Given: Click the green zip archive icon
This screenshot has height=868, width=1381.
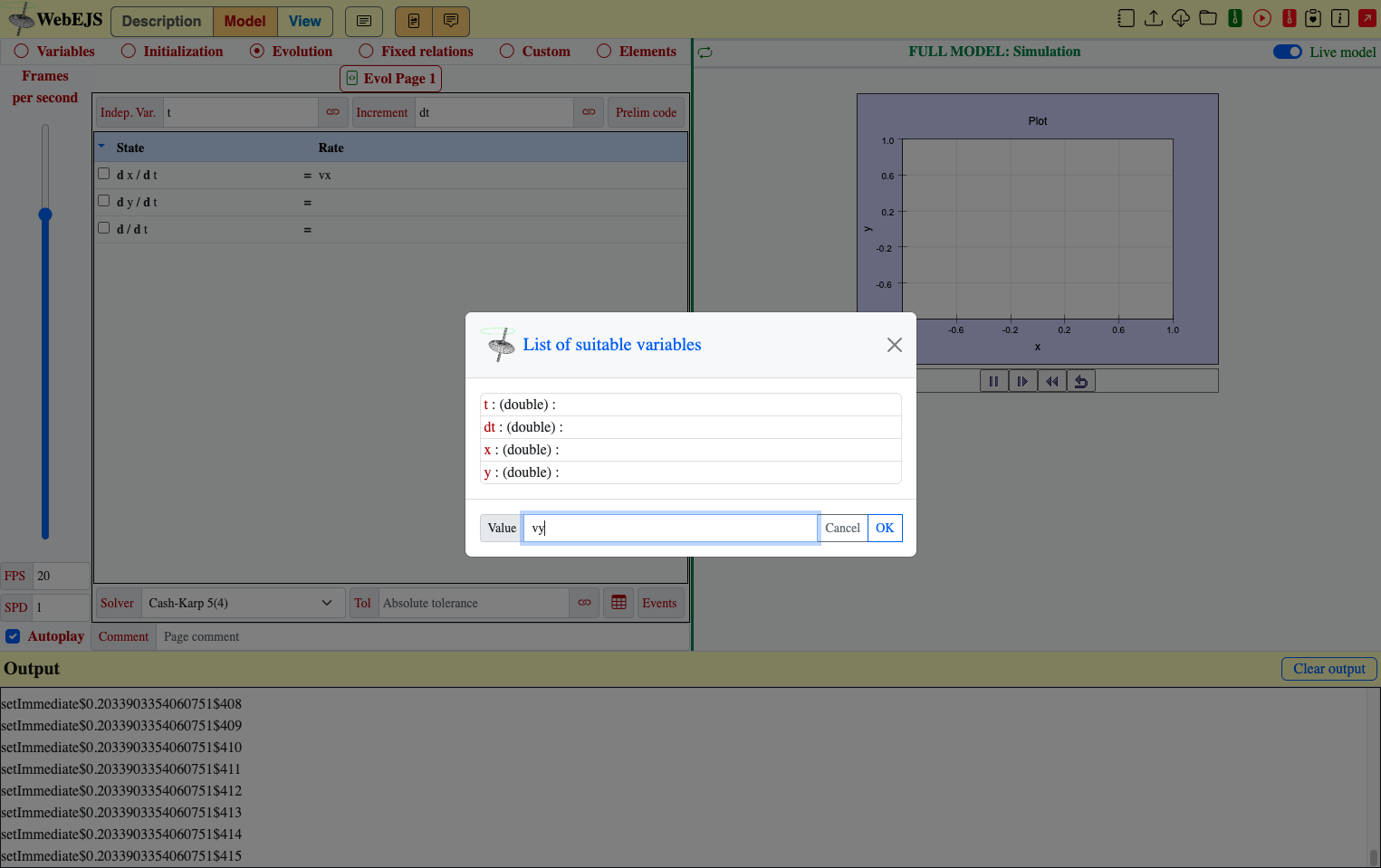Looking at the screenshot, I should 1235,18.
